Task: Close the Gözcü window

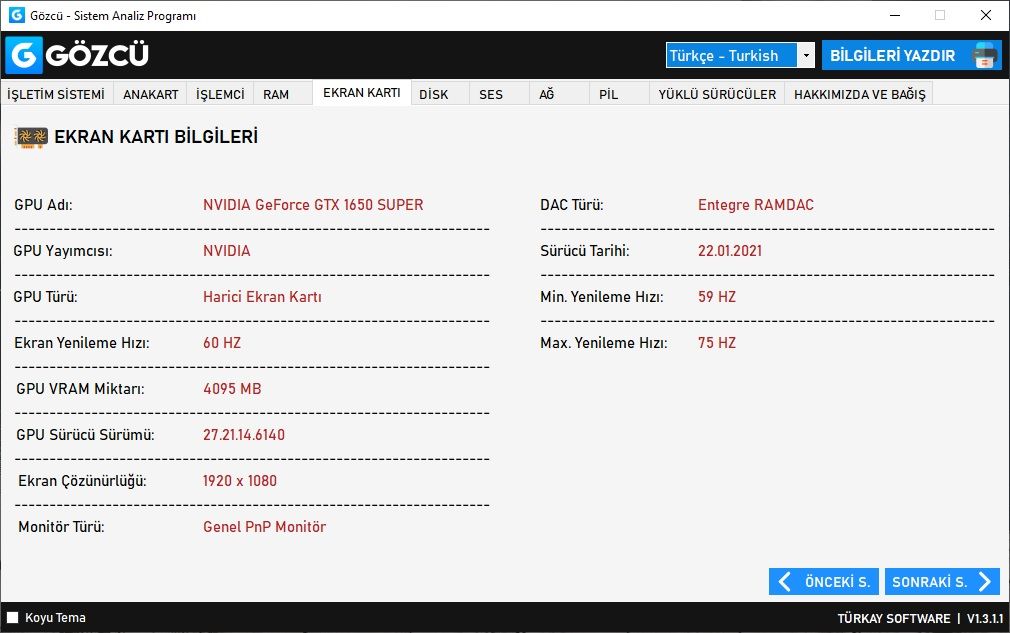Action: coord(986,15)
